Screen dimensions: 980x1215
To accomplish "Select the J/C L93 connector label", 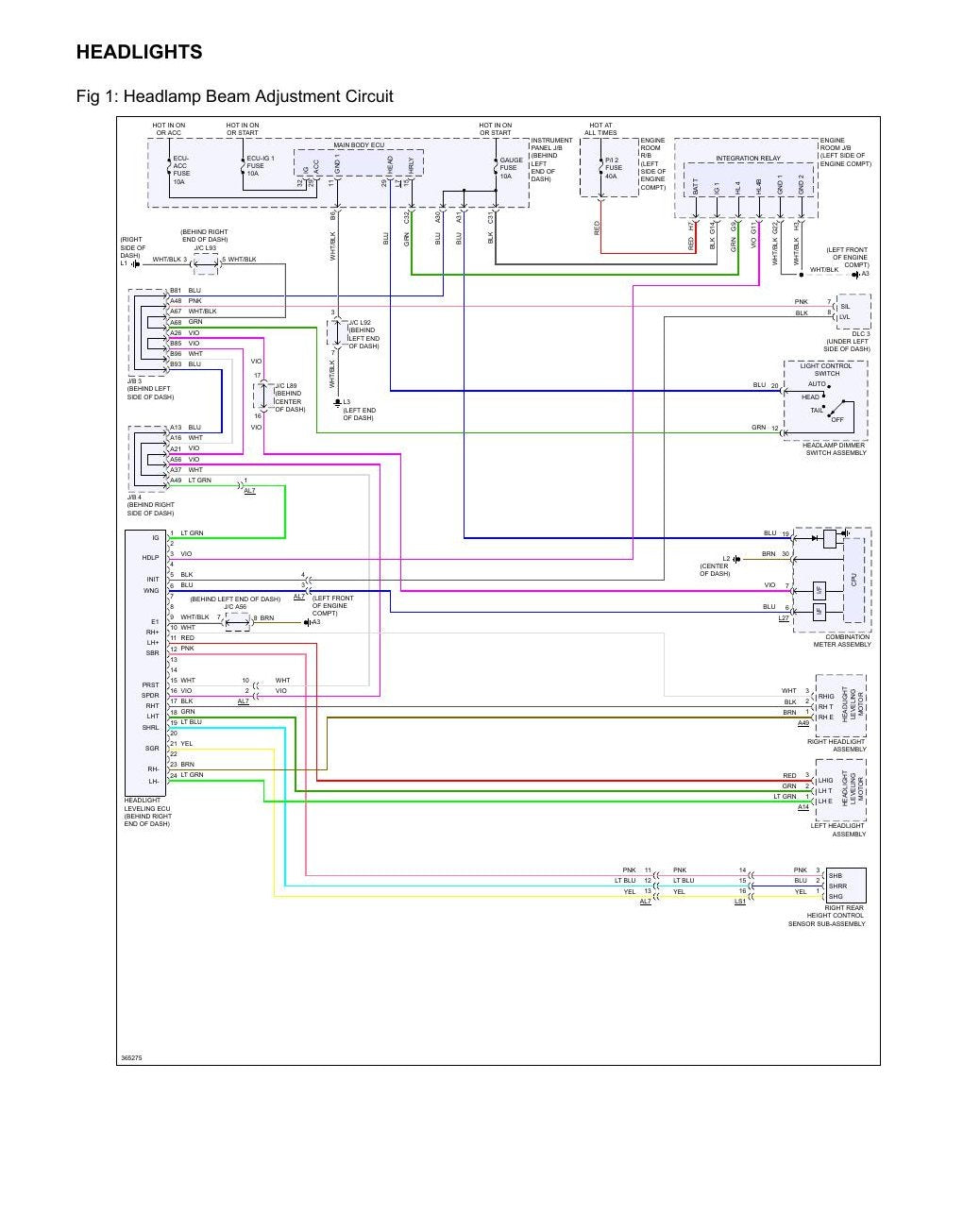I will pos(203,248).
